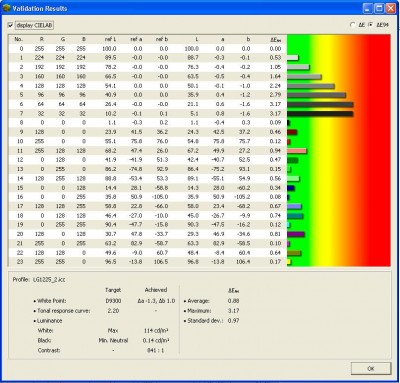Select table row number 0

148,49
